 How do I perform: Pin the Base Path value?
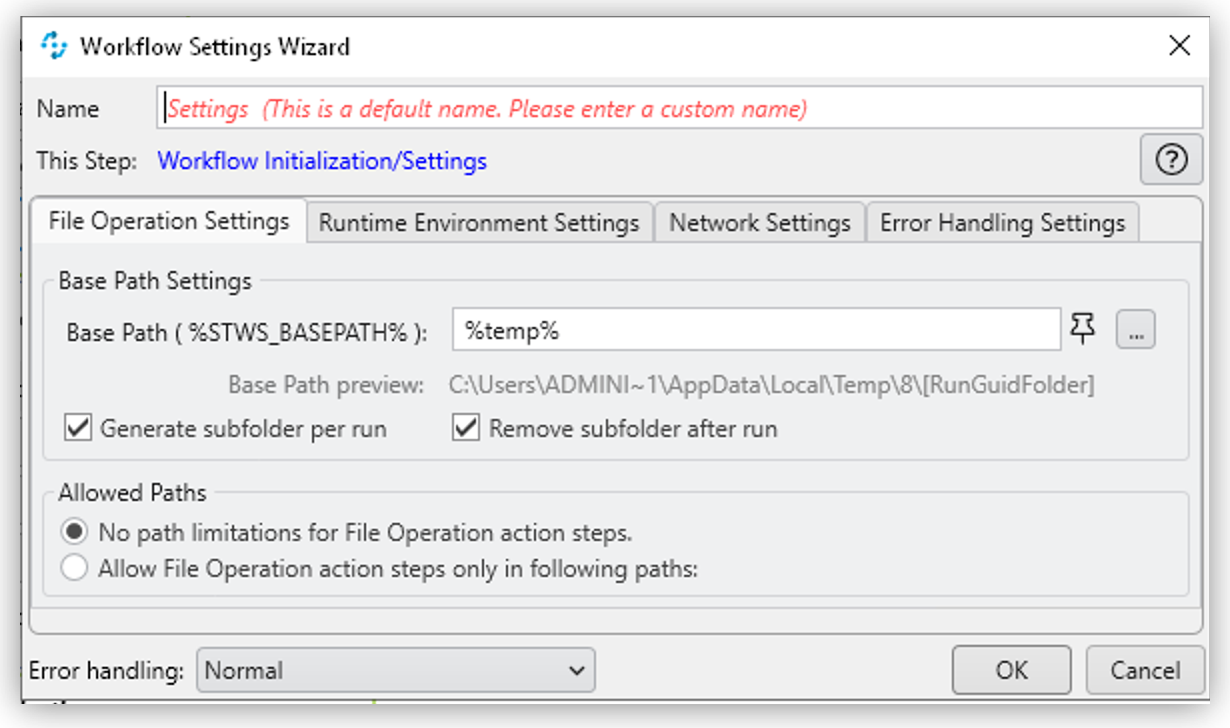click(1083, 328)
